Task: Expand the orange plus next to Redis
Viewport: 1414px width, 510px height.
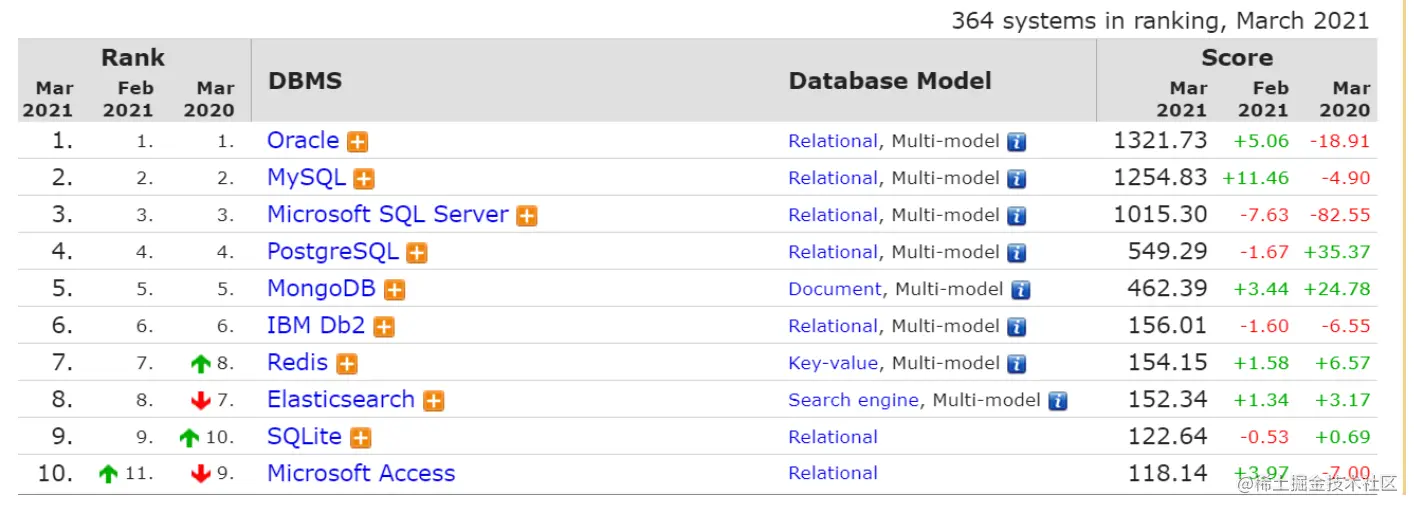Action: (x=347, y=364)
